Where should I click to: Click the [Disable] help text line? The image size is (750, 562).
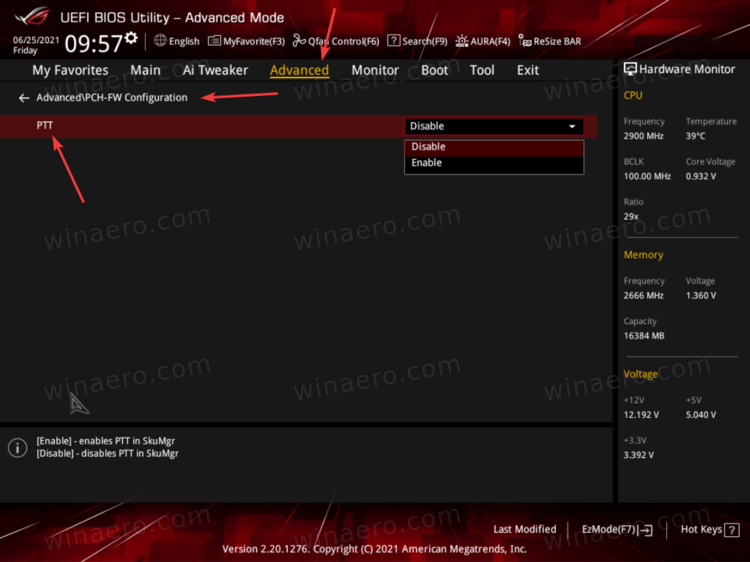[108, 453]
